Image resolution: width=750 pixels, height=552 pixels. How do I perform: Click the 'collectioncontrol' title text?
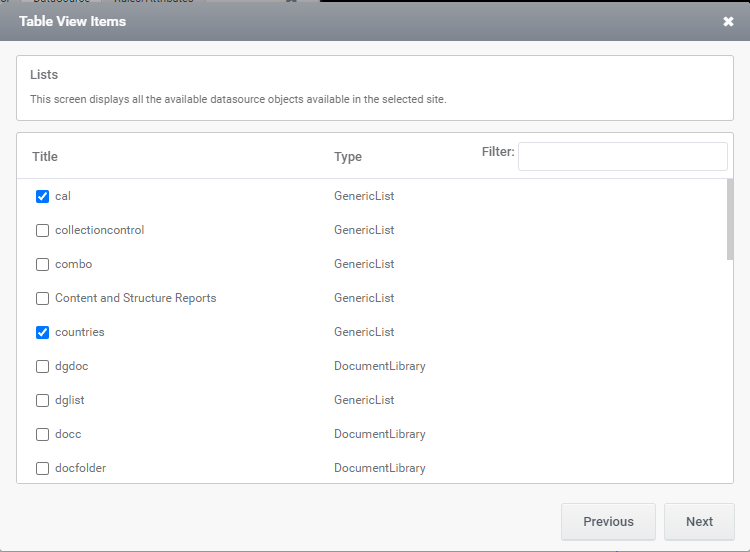point(99,230)
